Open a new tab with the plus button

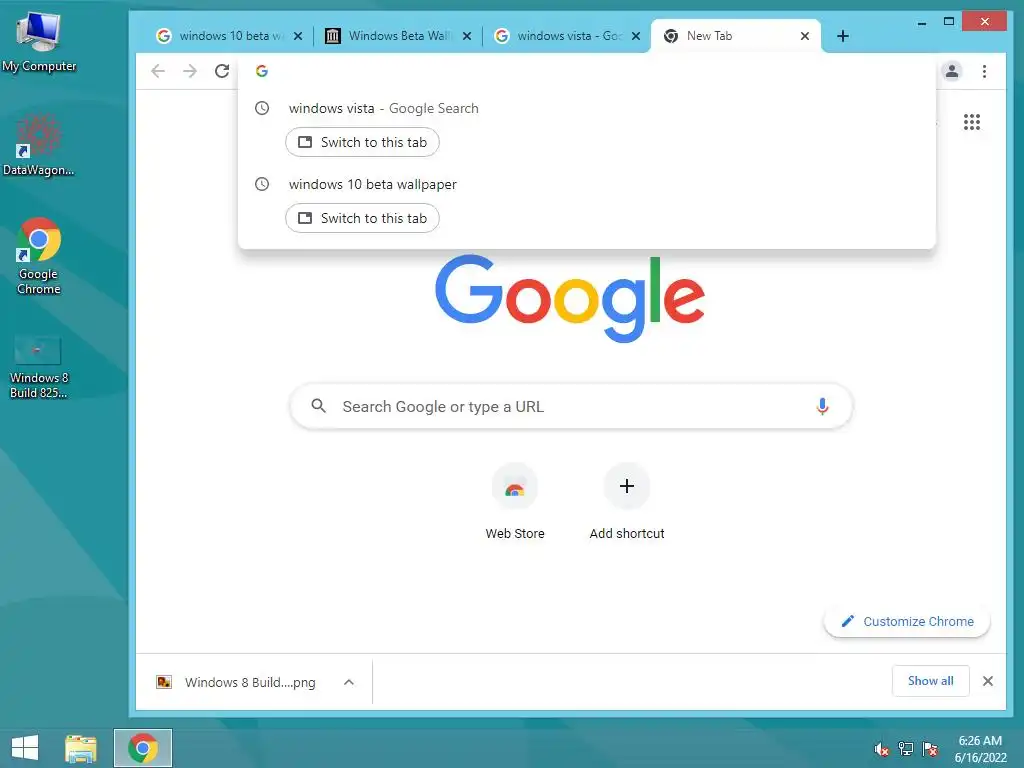click(x=842, y=36)
